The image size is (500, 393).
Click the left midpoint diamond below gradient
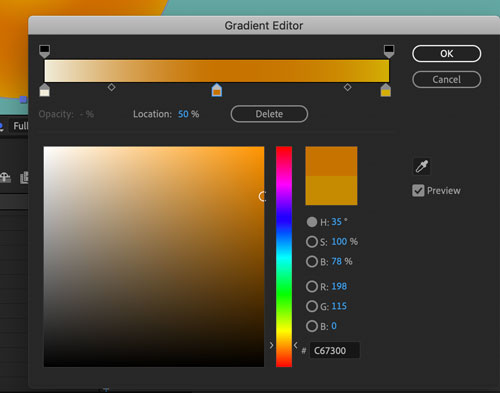pos(112,87)
